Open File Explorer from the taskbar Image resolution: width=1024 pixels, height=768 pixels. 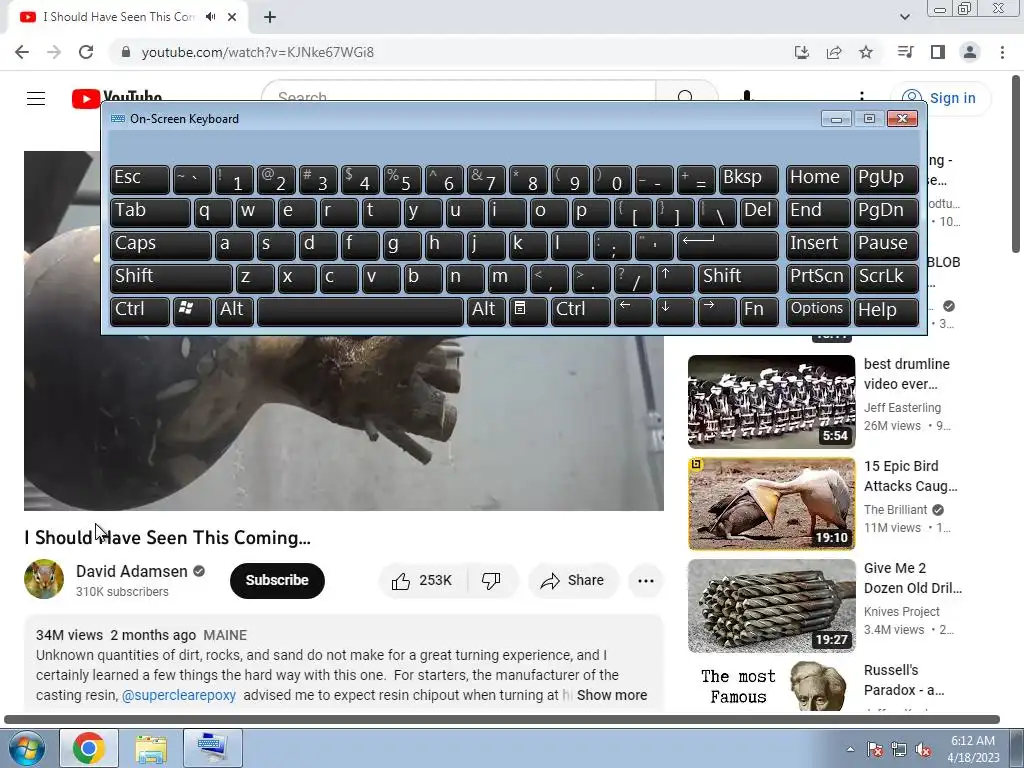[x=151, y=748]
